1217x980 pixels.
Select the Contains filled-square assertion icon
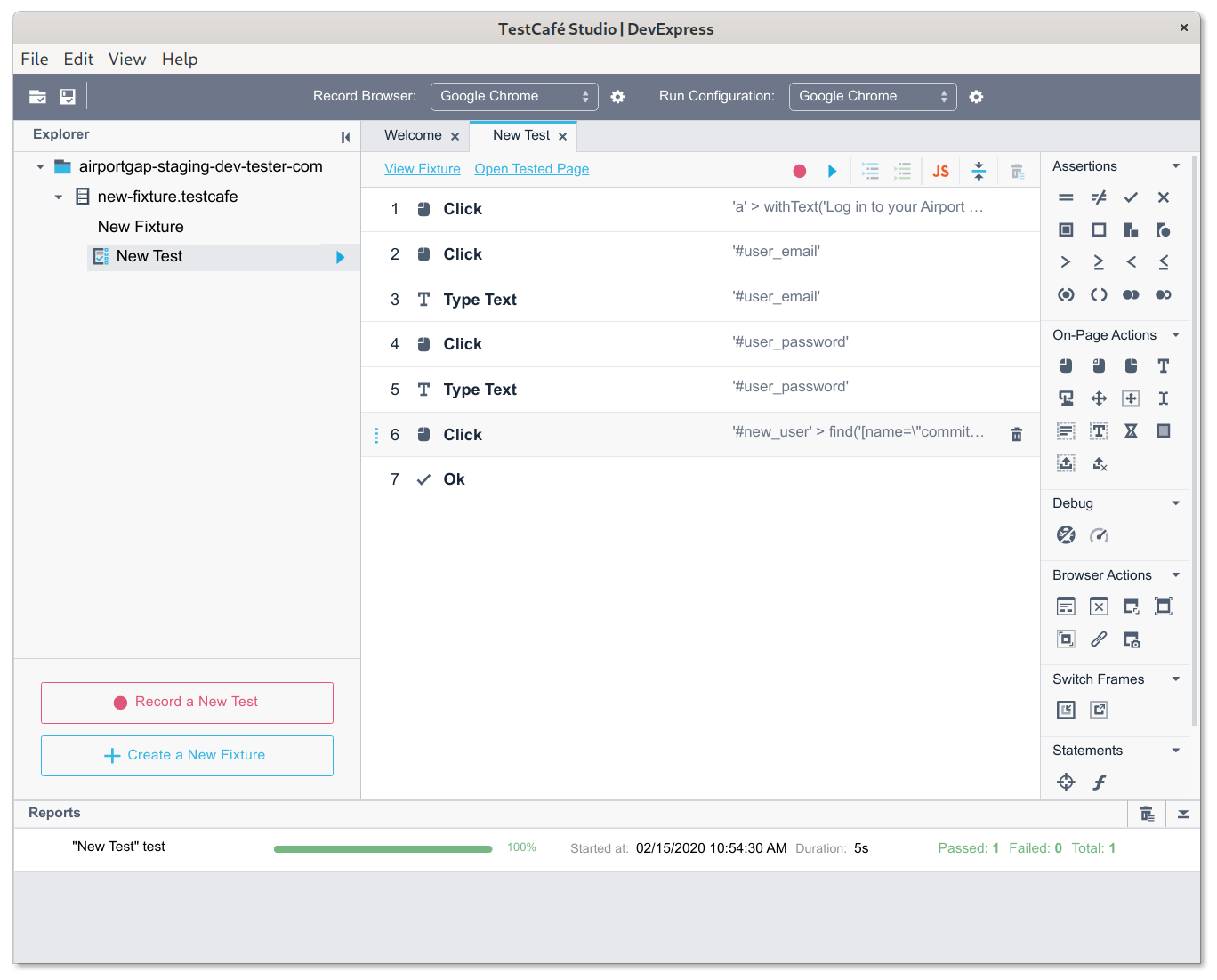1066,230
